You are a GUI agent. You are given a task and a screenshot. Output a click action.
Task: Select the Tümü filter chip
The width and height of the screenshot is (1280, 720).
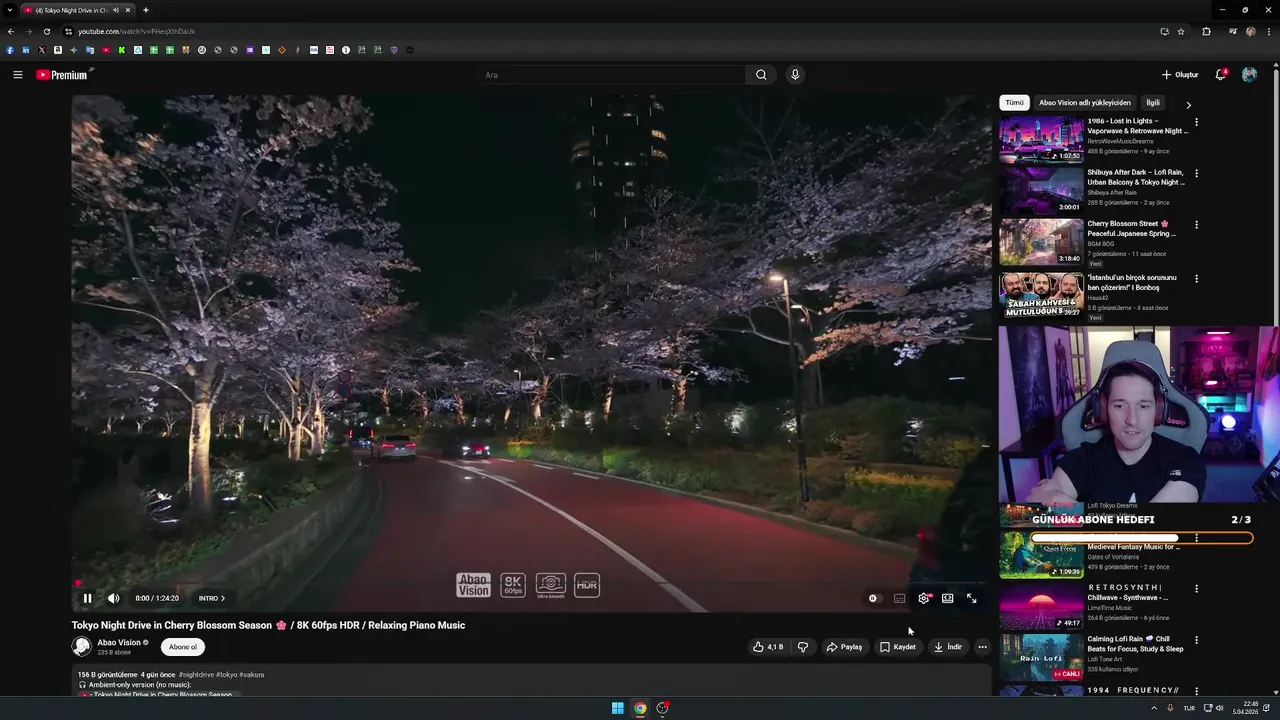[1014, 103]
